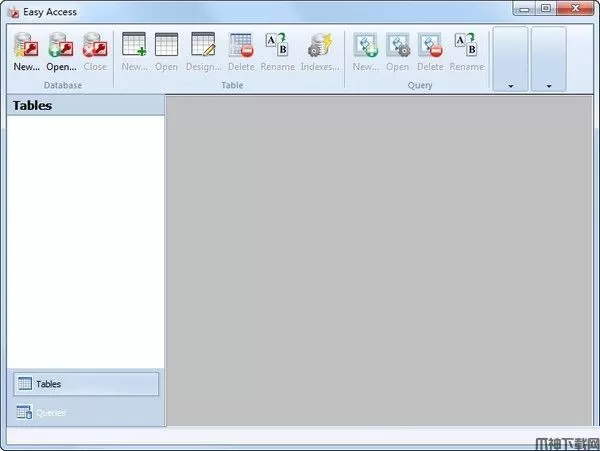
Task: Create a new table
Action: (x=134, y=52)
